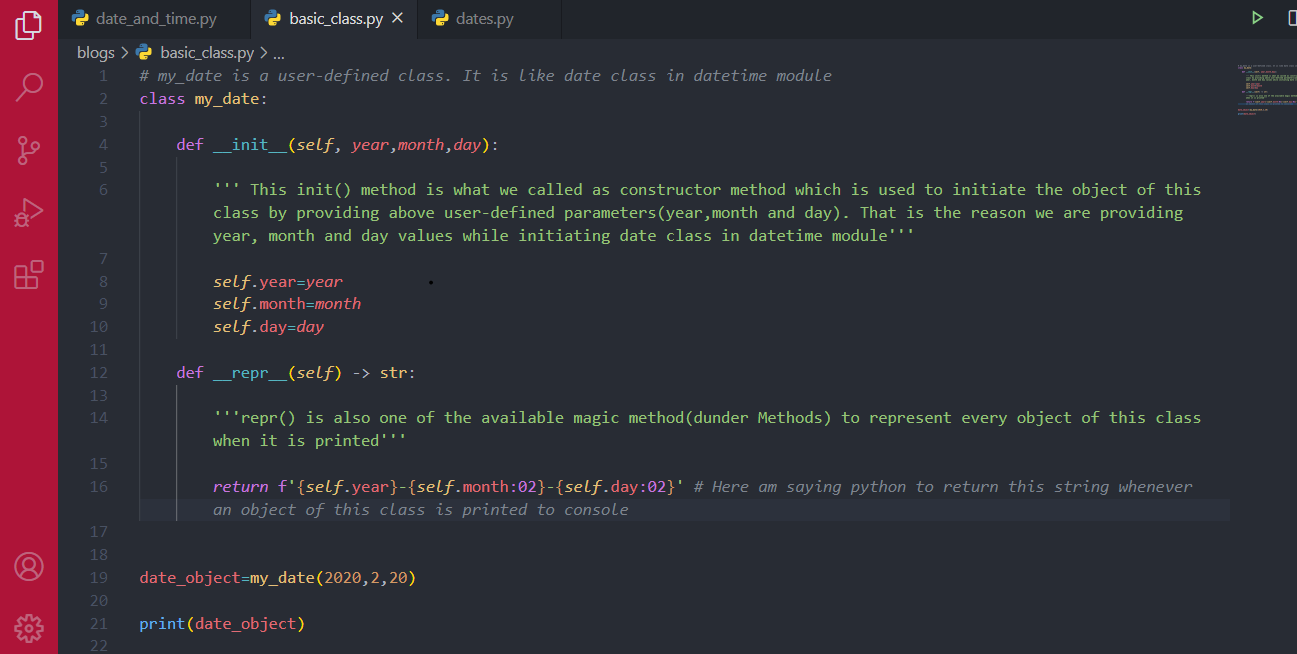Click 'class my_date:' on line 2
Viewport: 1297px width, 654px height.
[204, 99]
